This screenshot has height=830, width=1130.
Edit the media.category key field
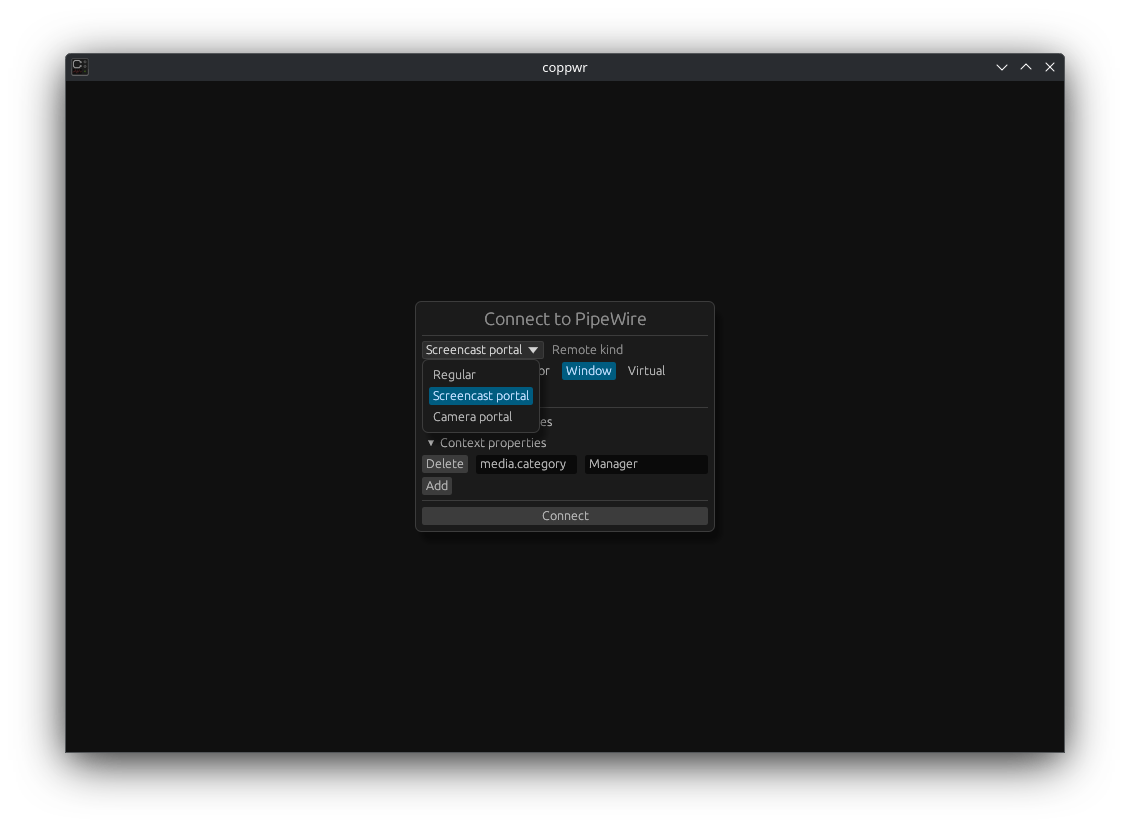pos(526,464)
